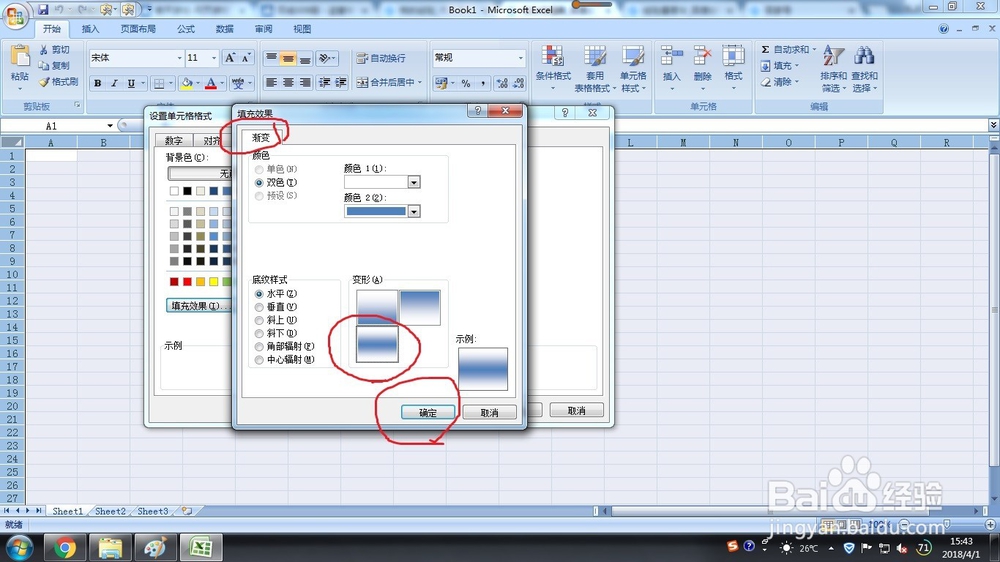Select the from corner (角部辐射) shading style
Viewport: 1000px width, 562px height.
(x=259, y=347)
